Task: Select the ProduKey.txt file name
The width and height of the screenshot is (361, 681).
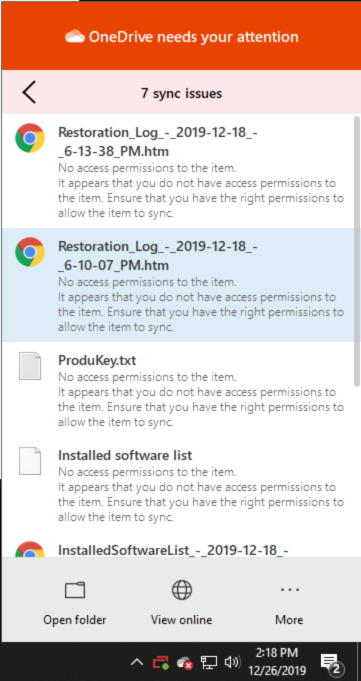Action: (97, 360)
